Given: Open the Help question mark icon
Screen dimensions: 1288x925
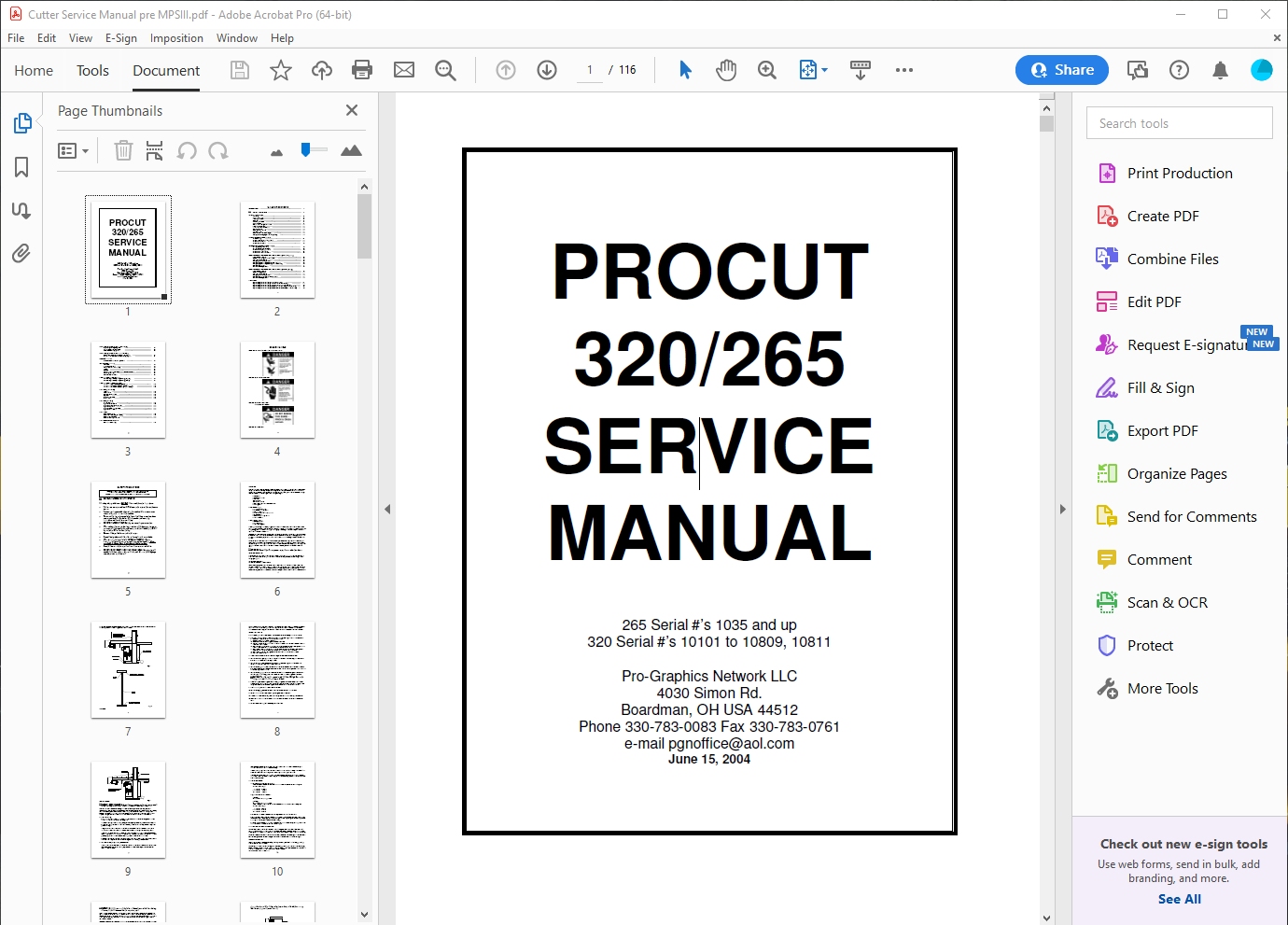Looking at the screenshot, I should [x=1180, y=70].
